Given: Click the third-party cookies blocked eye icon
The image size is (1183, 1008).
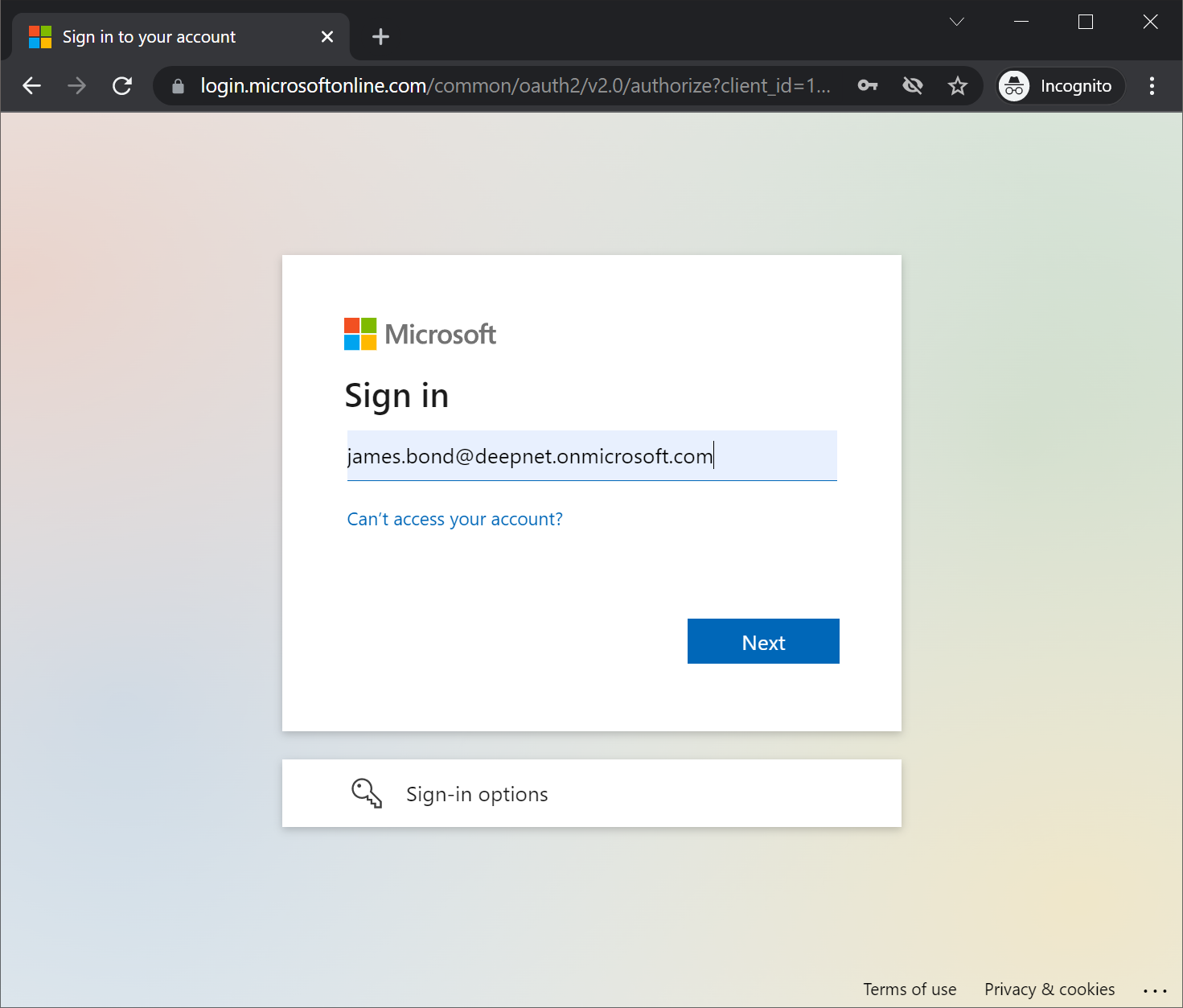Looking at the screenshot, I should point(913,86).
